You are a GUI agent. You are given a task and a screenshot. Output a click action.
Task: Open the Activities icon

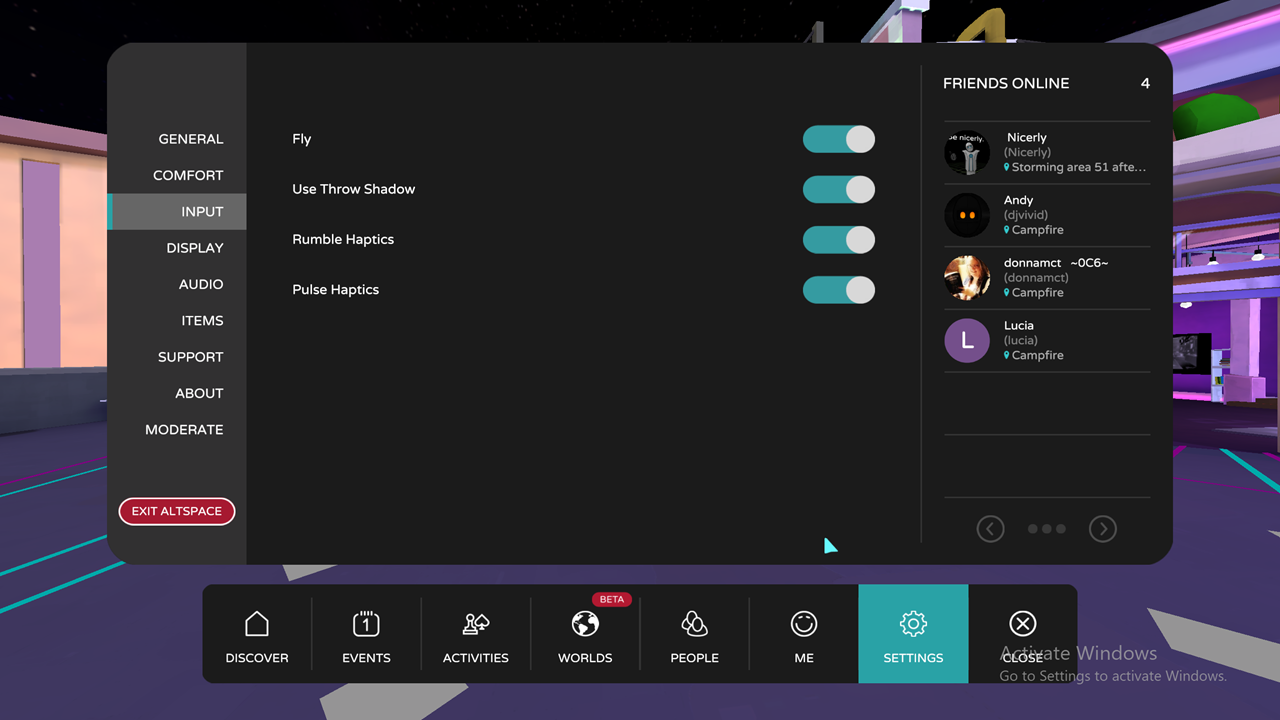(x=476, y=624)
